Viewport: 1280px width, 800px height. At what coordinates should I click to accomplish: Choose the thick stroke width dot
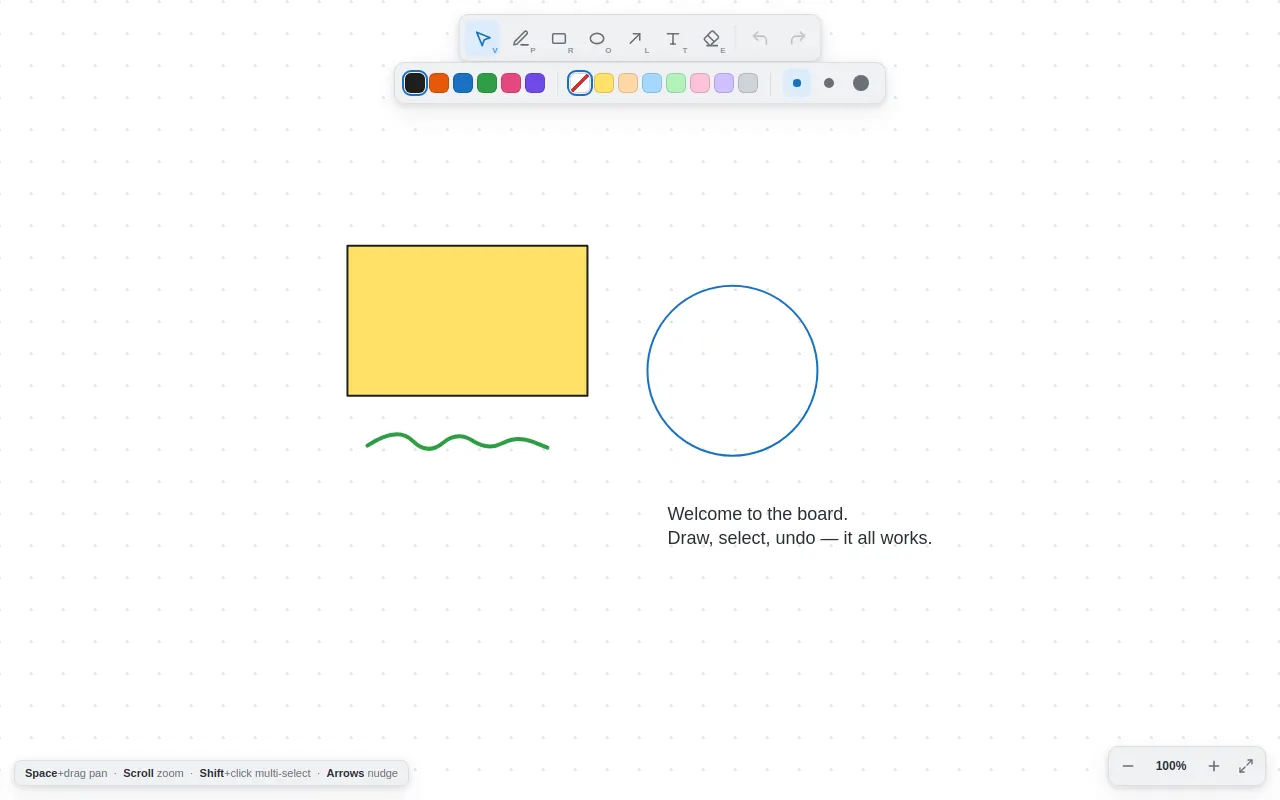(x=861, y=83)
